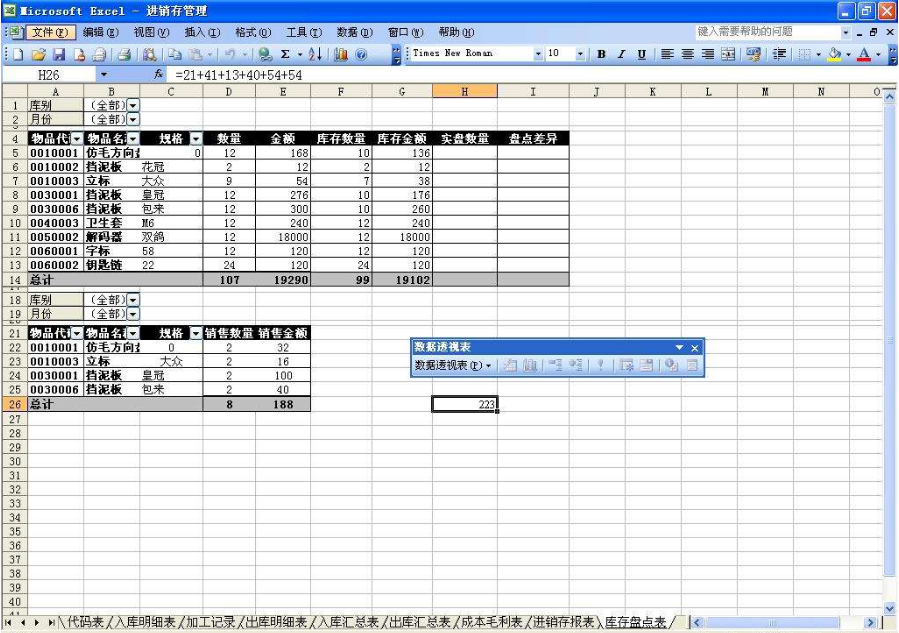Select row 14 header
This screenshot has width=899, height=633.
click(15, 280)
